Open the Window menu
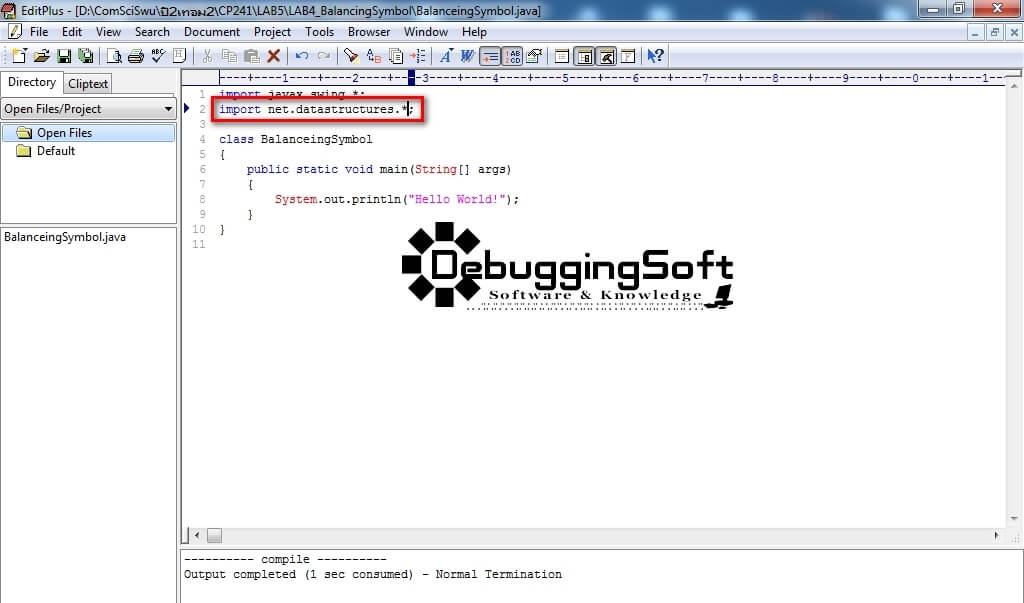This screenshot has width=1024, height=603. 426,32
